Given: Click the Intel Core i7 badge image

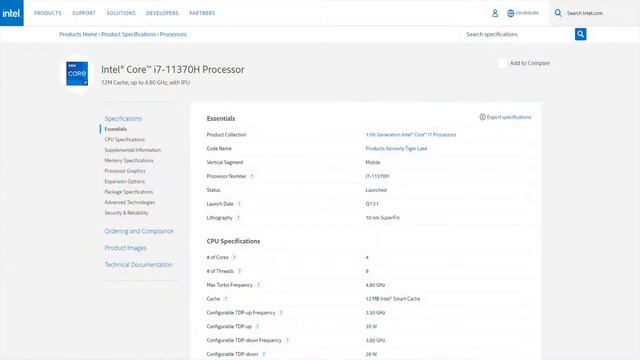Looking at the screenshot, I should point(77,73).
